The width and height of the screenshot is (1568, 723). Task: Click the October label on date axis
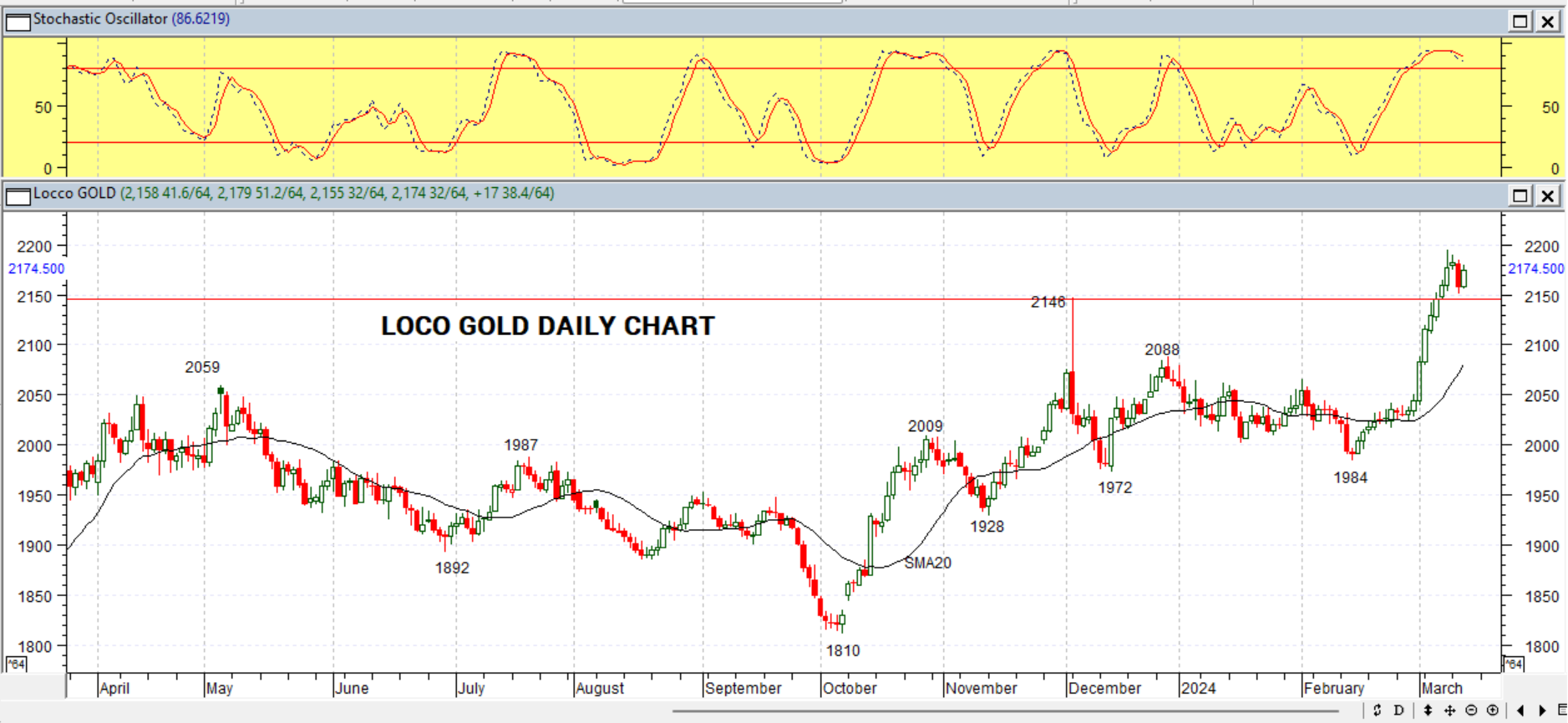[850, 688]
